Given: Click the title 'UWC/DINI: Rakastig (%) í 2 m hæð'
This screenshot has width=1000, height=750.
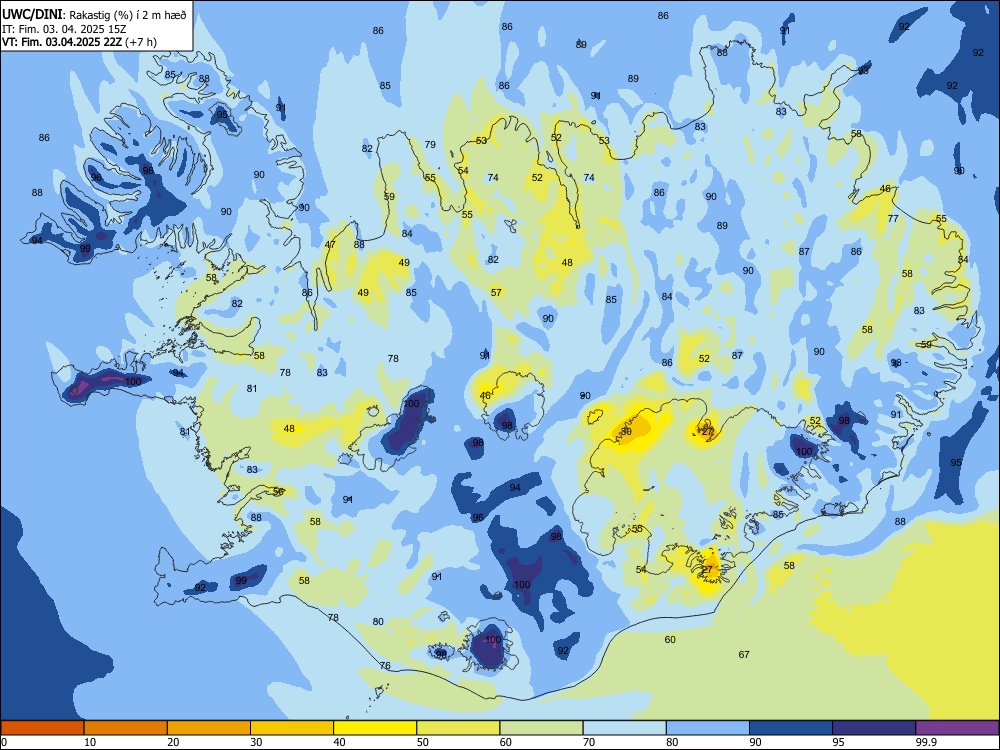Looking at the screenshot, I should pos(94,15).
